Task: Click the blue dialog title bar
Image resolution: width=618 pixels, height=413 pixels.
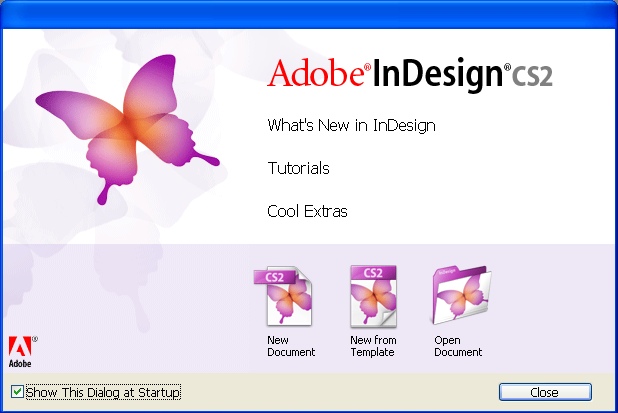Action: [309, 14]
